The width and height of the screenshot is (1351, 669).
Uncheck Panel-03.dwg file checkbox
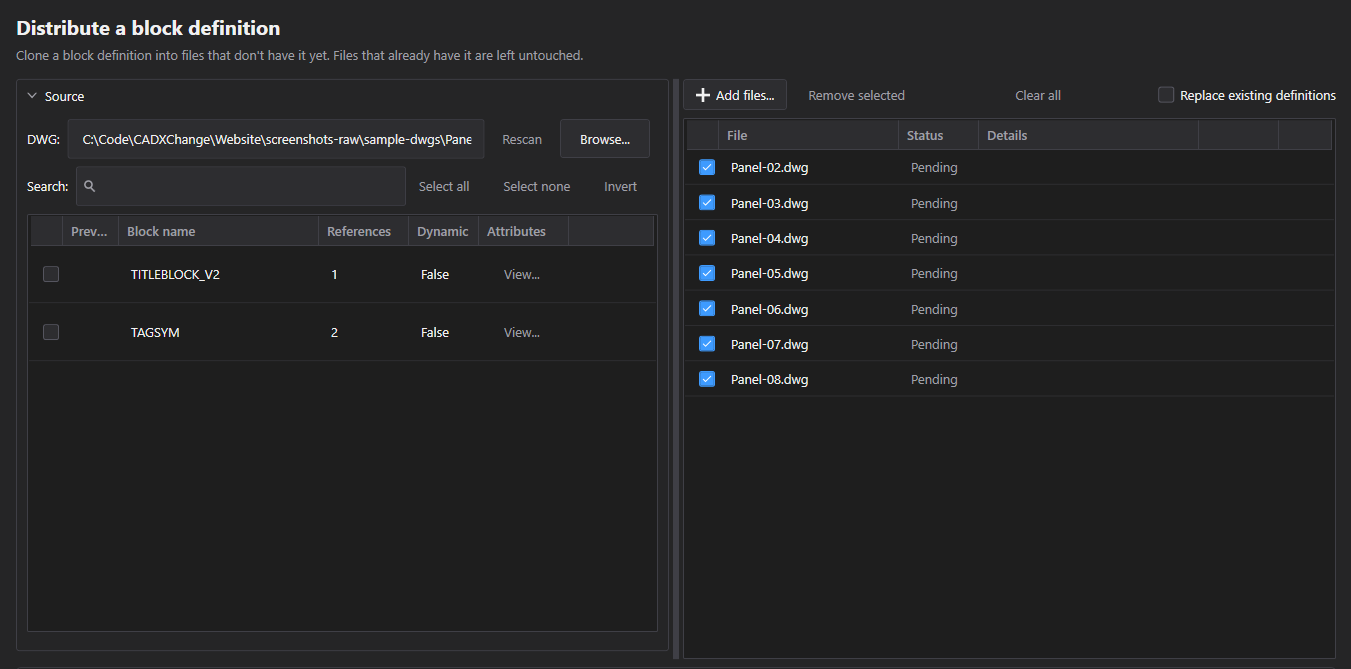point(707,202)
